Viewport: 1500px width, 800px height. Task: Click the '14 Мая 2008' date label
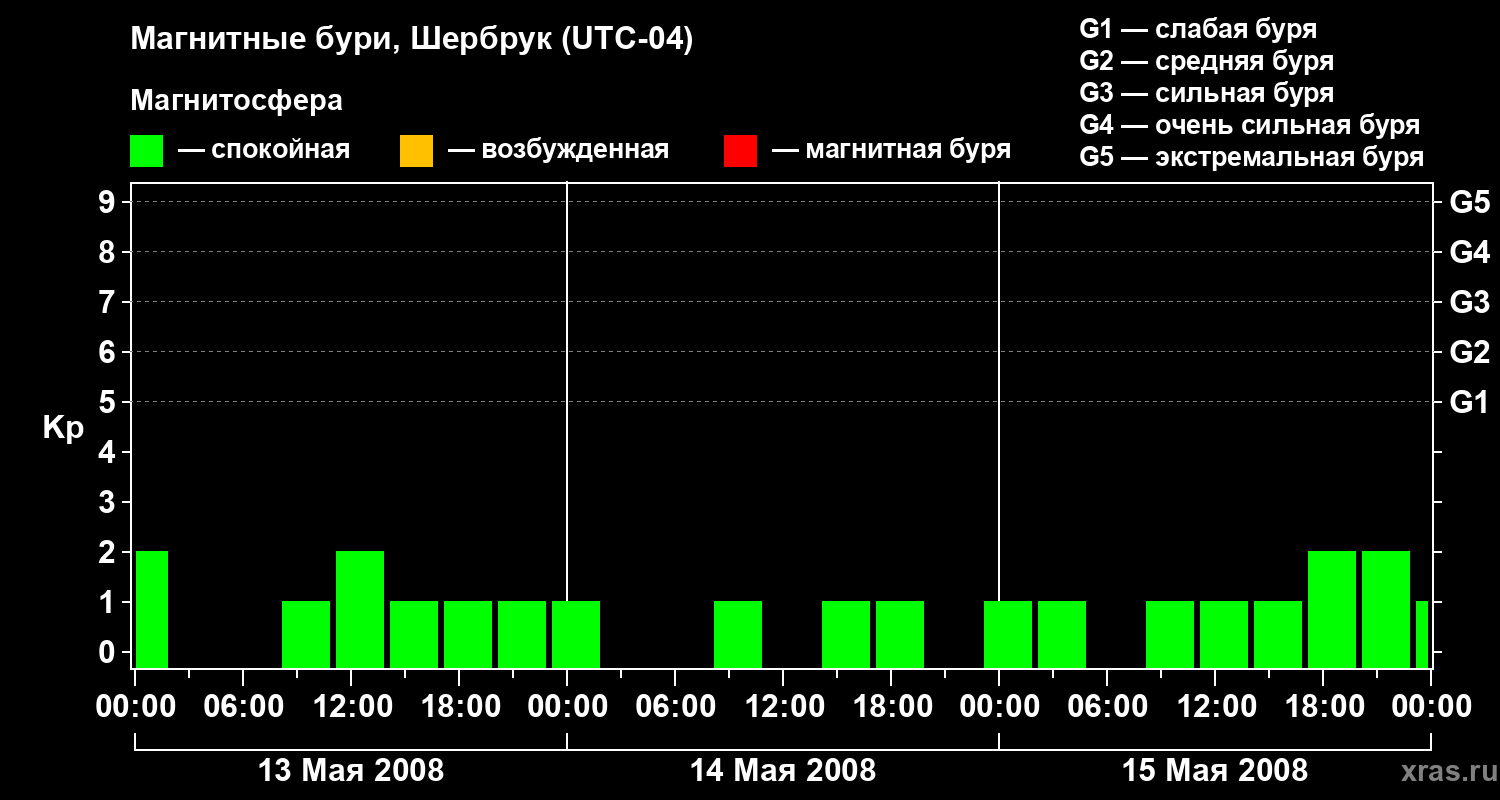pos(783,771)
